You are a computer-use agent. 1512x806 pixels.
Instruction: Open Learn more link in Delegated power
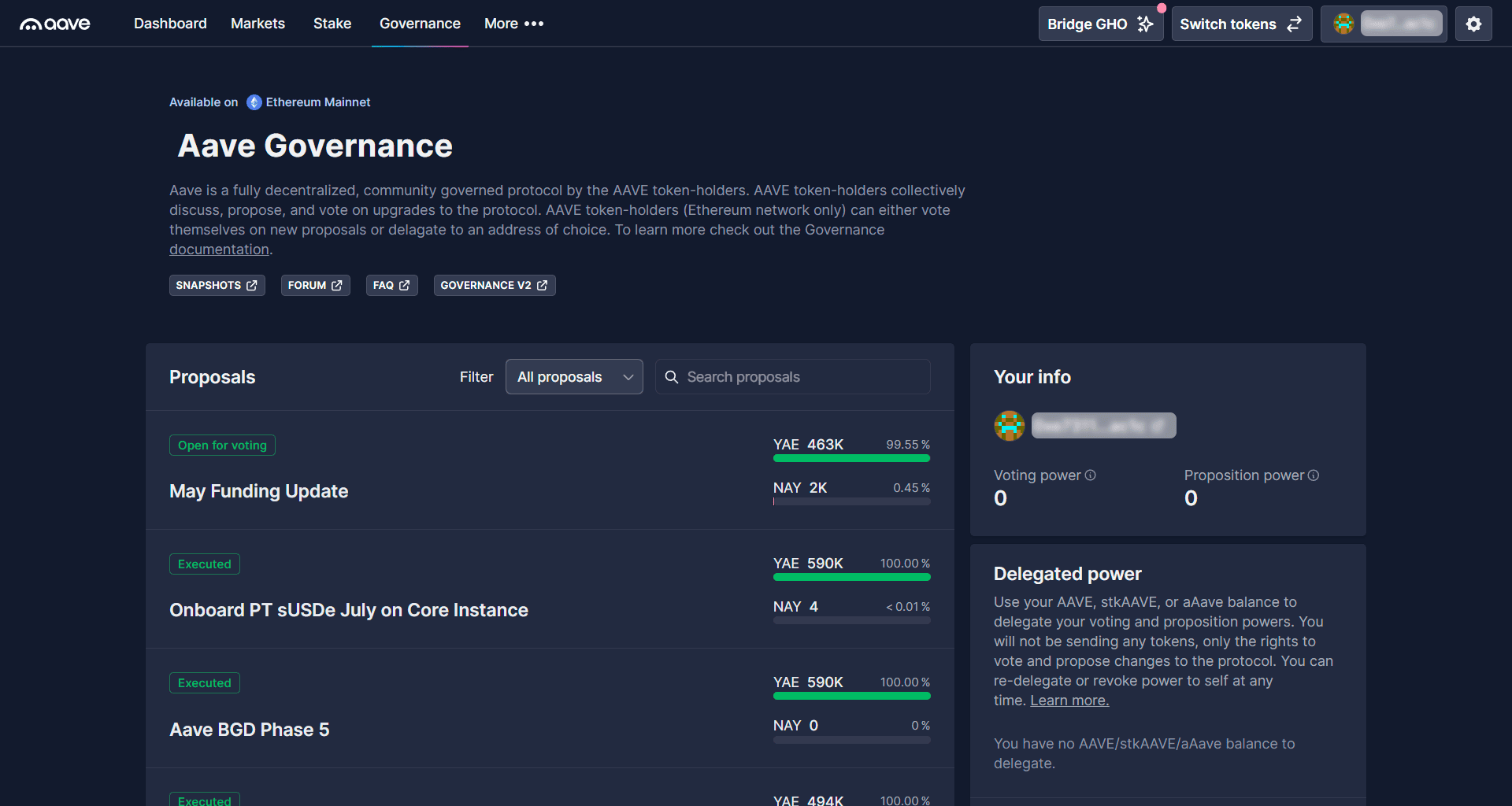pyautogui.click(x=1069, y=701)
